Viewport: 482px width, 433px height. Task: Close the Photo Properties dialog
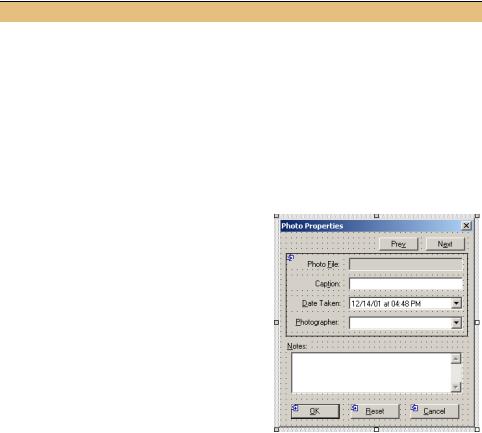click(466, 226)
